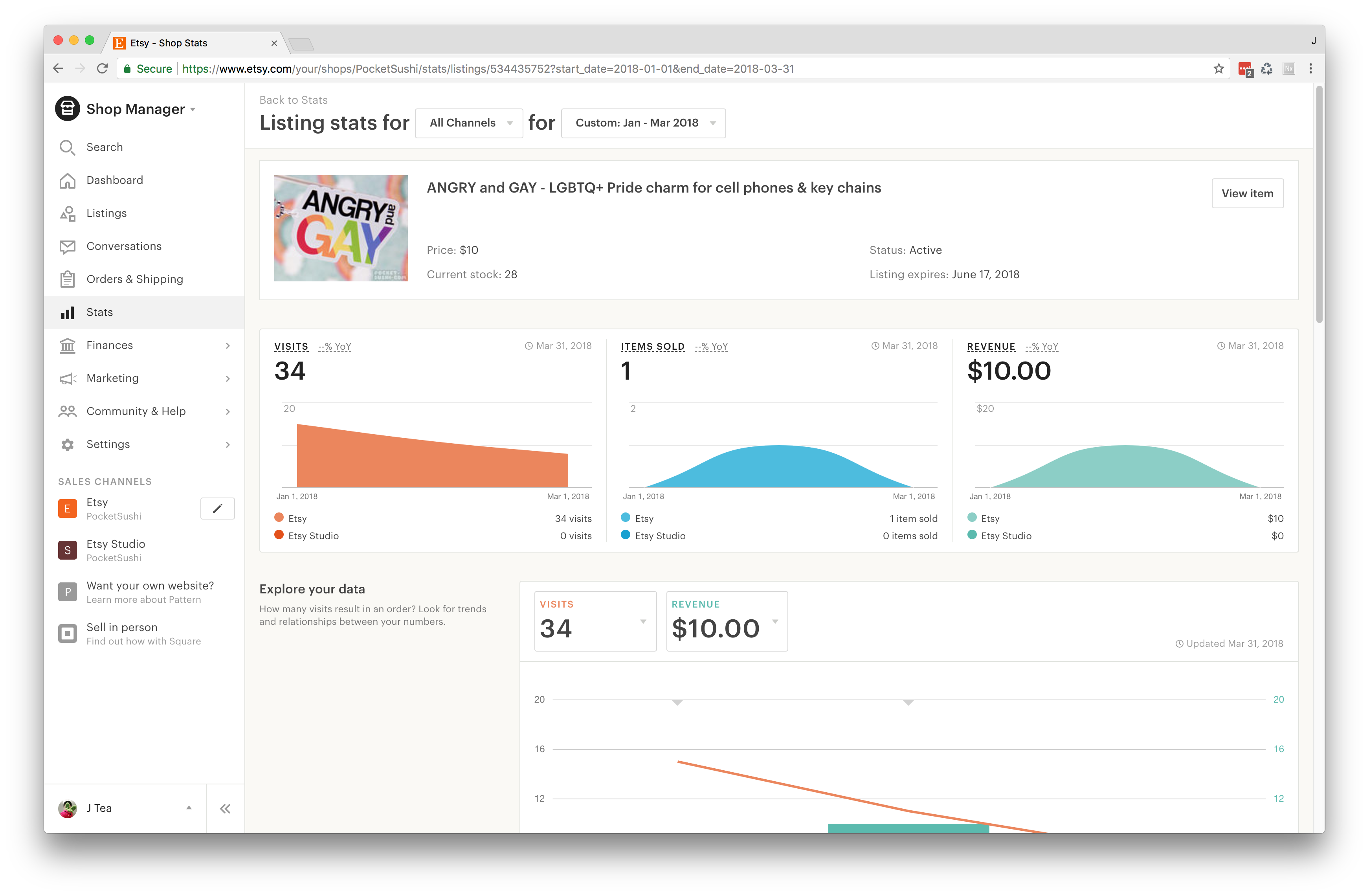Click the listing title ANGRY and GAY
1369x896 pixels.
pos(654,188)
